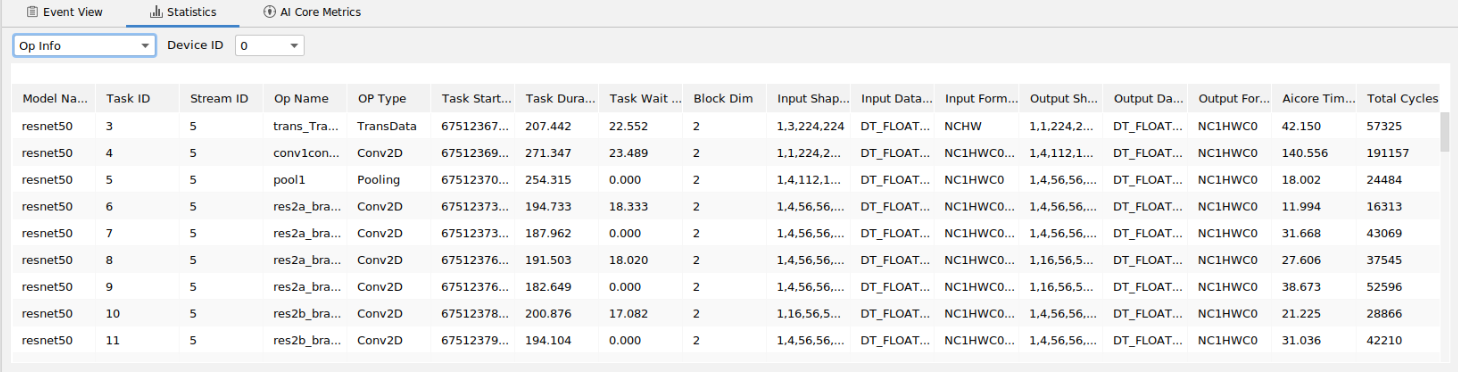Screen dimensions: 1460x373
Task: Expand the Op Info dropdown
Action: (84, 46)
